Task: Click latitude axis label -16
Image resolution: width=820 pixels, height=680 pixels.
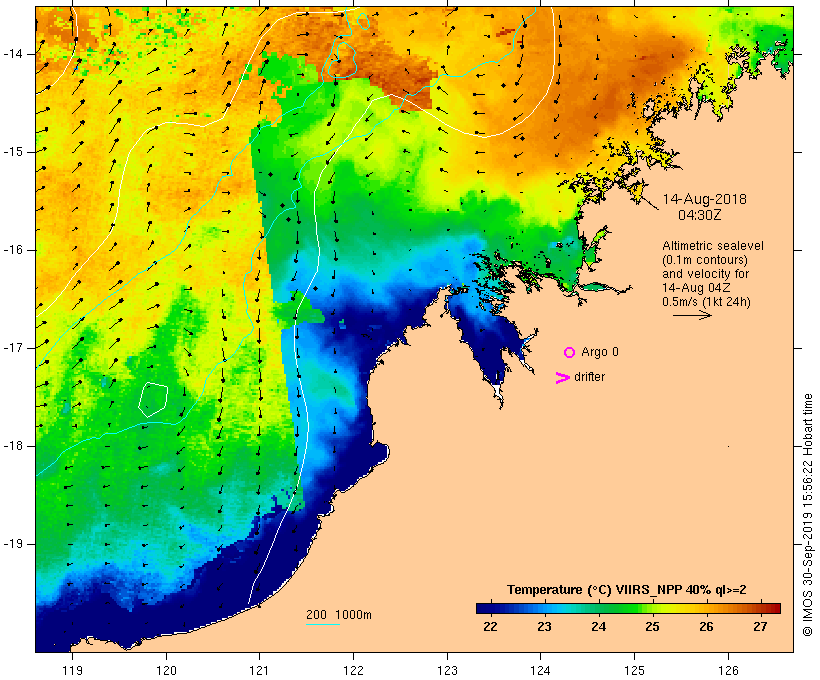Action: (13, 250)
